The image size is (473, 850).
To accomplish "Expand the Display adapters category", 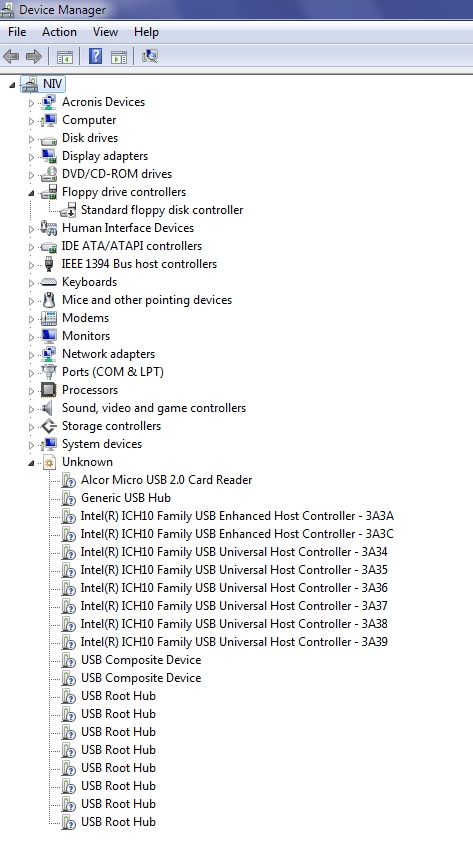I will click(31, 157).
